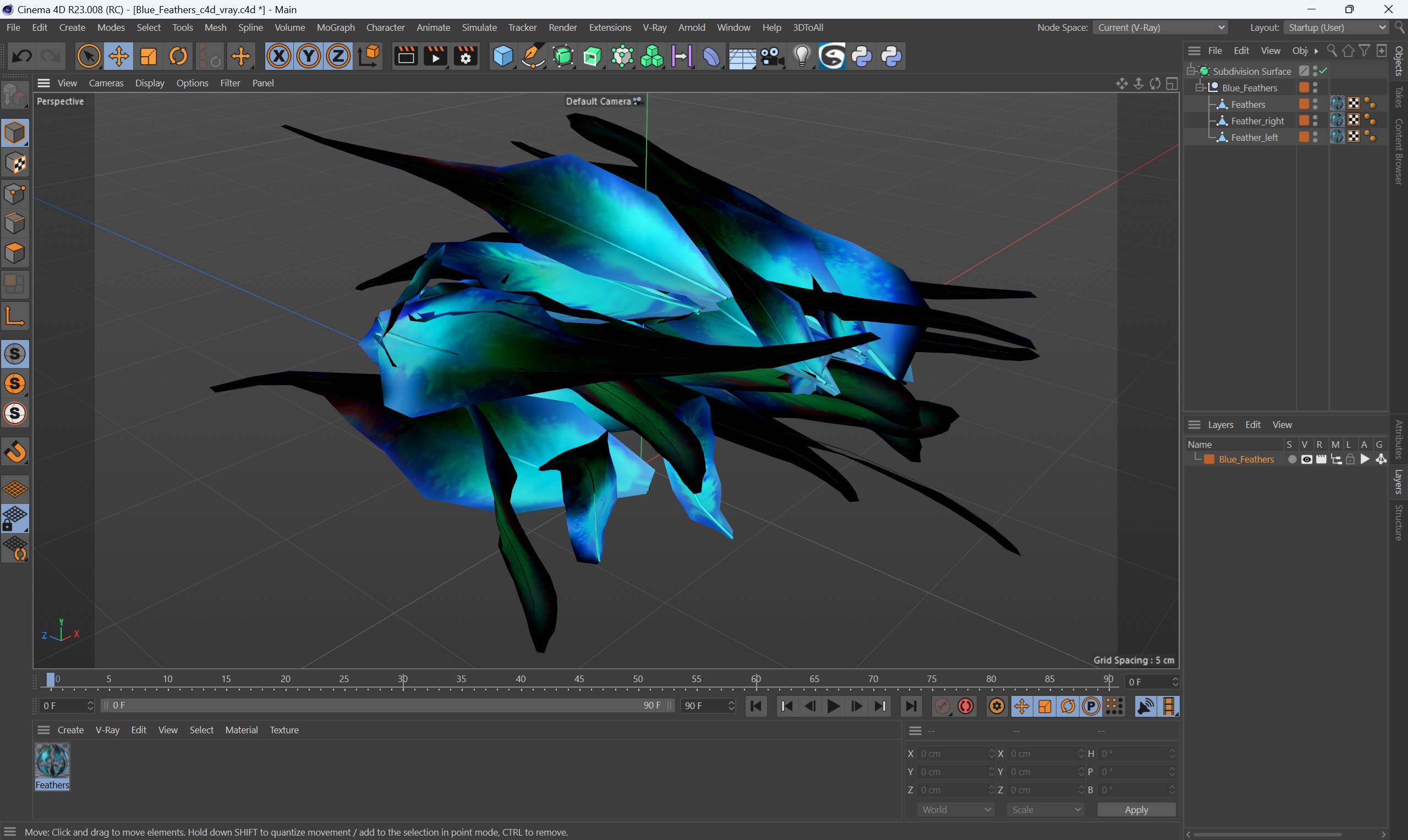Click frame 30 on timeline ruler
Image resolution: width=1408 pixels, height=840 pixels.
tap(403, 679)
